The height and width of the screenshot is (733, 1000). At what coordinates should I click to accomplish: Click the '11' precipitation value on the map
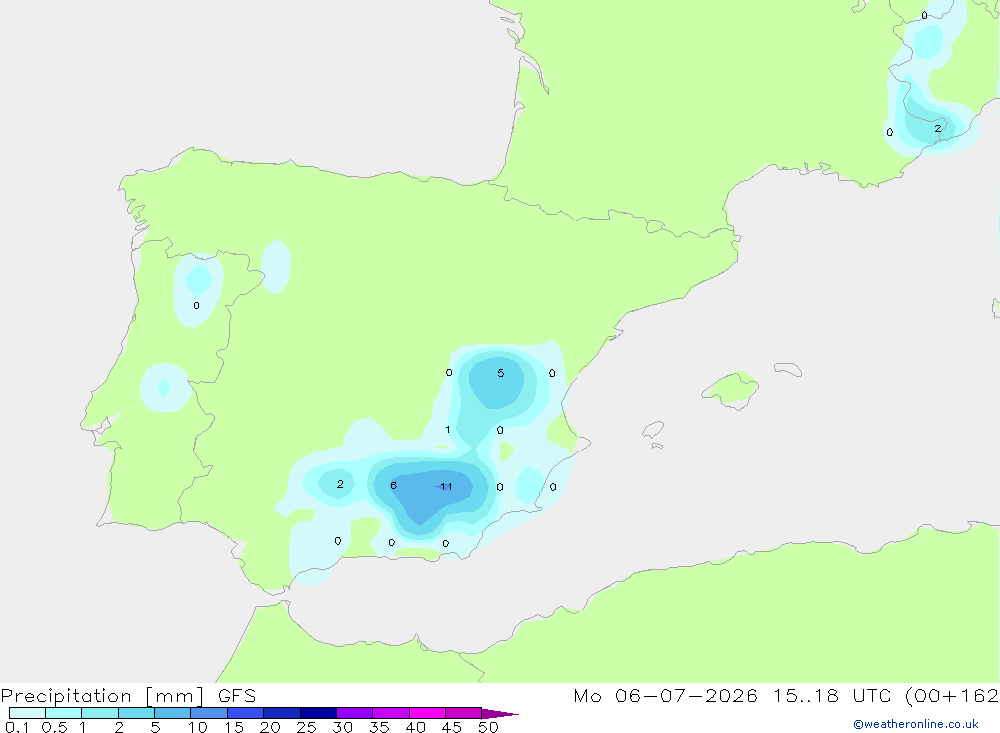pos(446,487)
